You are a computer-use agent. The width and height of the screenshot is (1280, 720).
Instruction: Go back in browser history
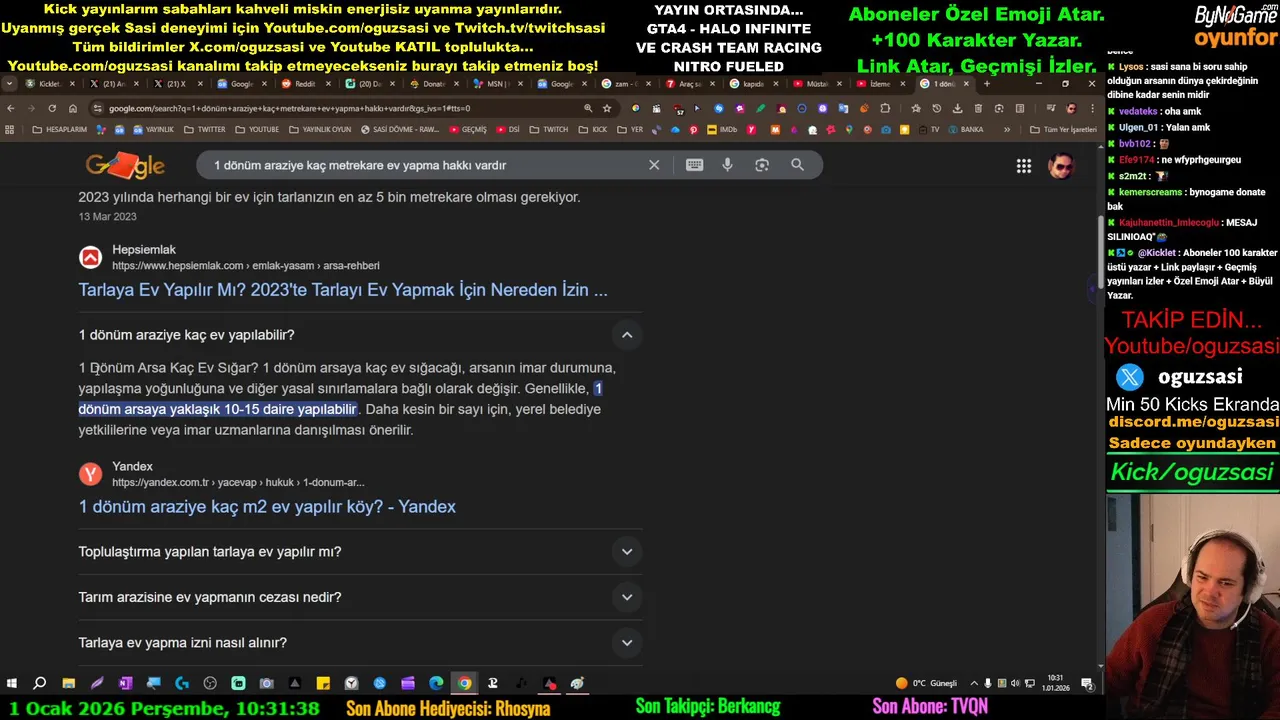[x=11, y=108]
